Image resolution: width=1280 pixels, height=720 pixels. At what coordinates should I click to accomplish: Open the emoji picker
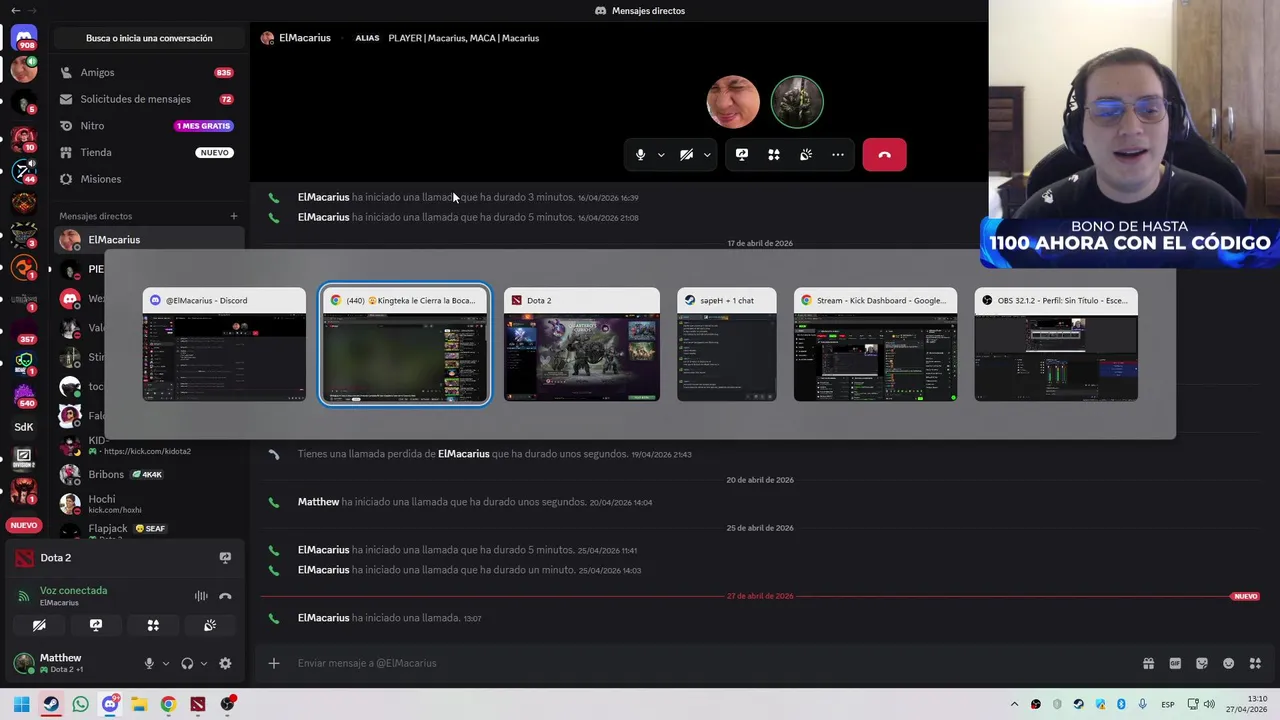pyautogui.click(x=1229, y=663)
